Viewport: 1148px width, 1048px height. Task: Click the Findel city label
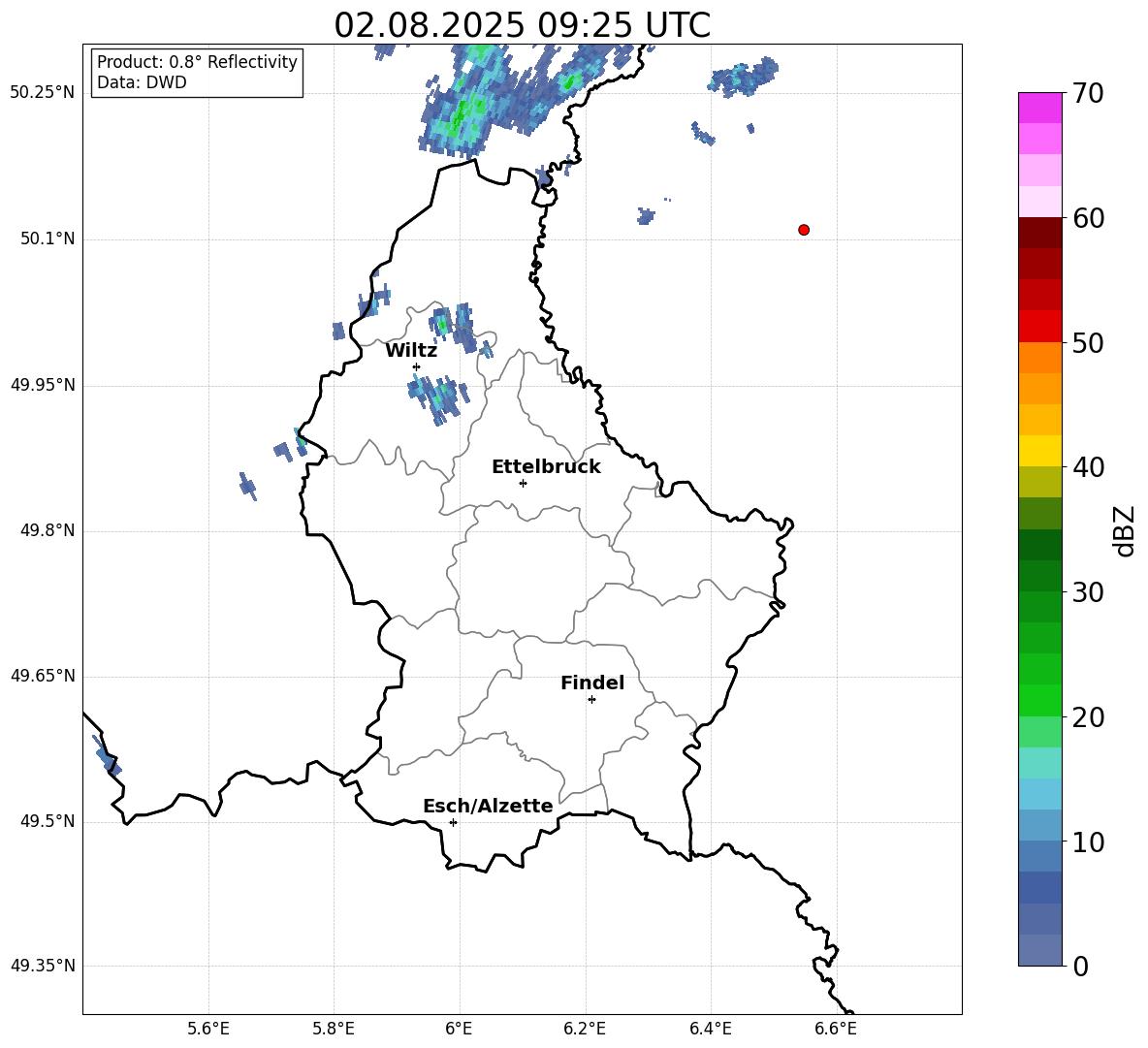click(592, 683)
